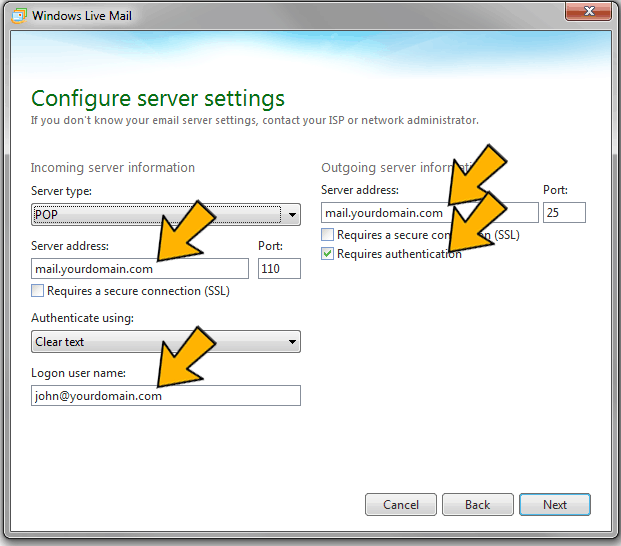
Task: Click the Next button
Action: 555,504
